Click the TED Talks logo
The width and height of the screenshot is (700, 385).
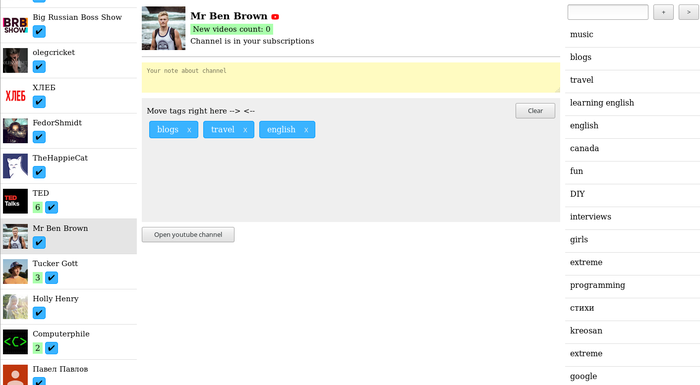[x=15, y=201]
